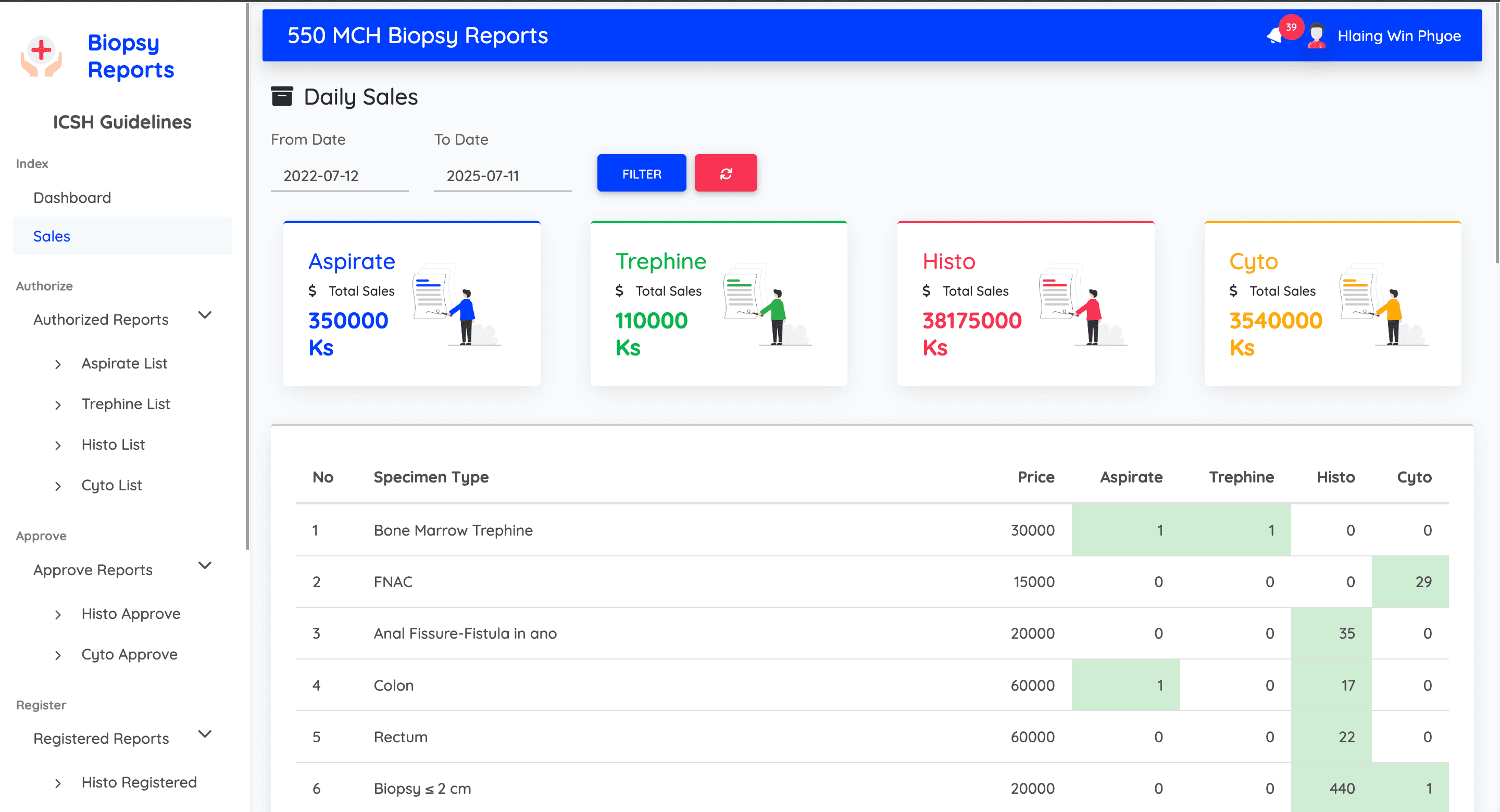Click the Biopsy Reports logo icon
This screenshot has height=812, width=1500.
coord(41,56)
